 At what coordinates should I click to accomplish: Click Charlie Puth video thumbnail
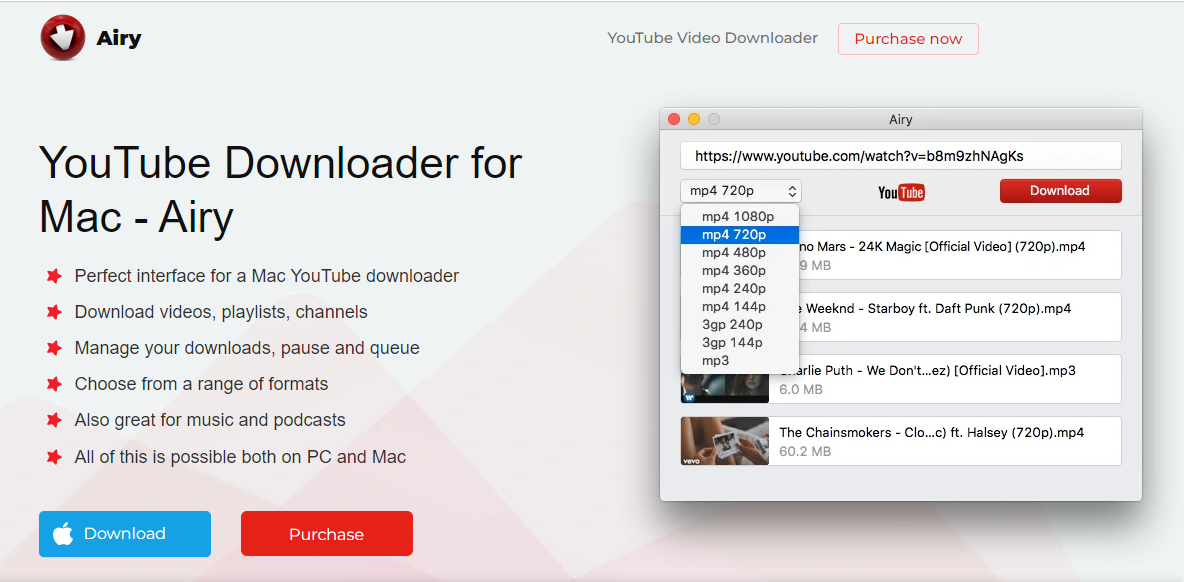(724, 388)
